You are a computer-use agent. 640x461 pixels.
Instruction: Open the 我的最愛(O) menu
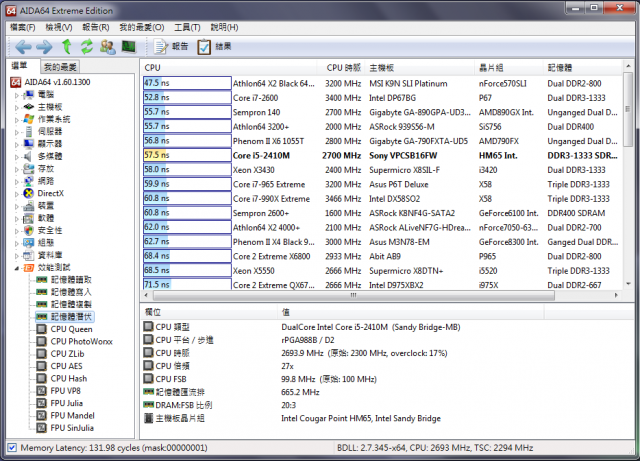[x=142, y=27]
